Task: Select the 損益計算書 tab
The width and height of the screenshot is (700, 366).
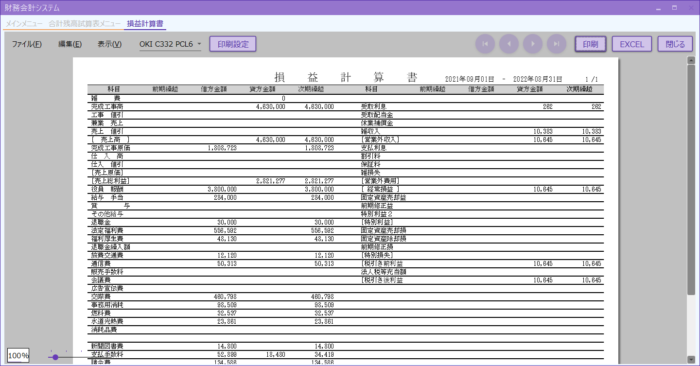Action: [145, 24]
